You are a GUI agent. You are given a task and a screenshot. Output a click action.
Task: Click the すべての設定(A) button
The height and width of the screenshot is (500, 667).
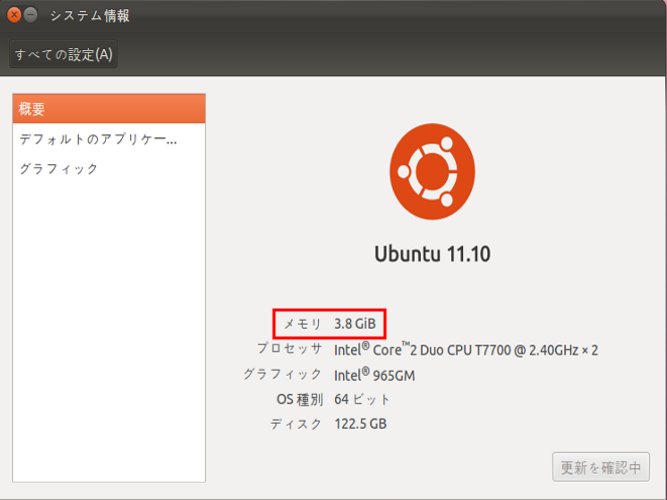pyautogui.click(x=63, y=54)
